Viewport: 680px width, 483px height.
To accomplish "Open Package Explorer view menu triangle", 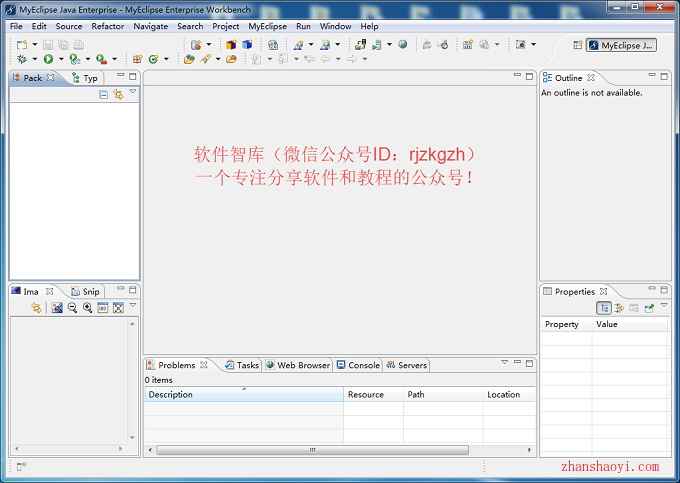I will pos(133,92).
